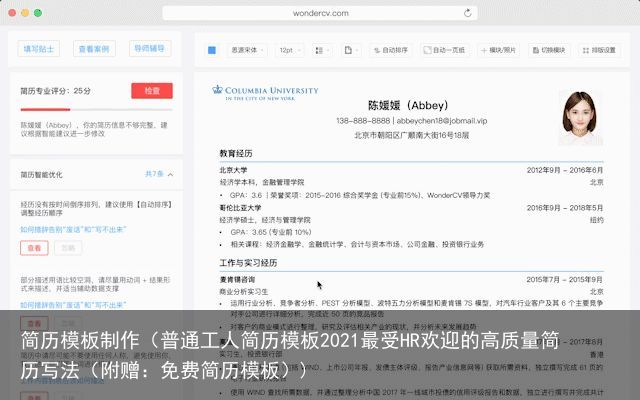
Task: Click the 经济学本科，金融管理学院 line
Action: (262, 182)
